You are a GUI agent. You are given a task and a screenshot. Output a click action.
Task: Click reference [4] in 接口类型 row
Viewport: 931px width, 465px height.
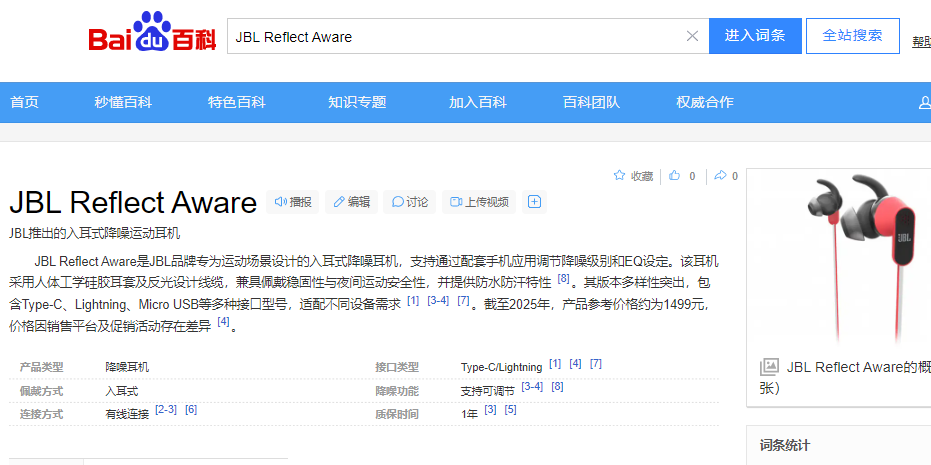575,363
